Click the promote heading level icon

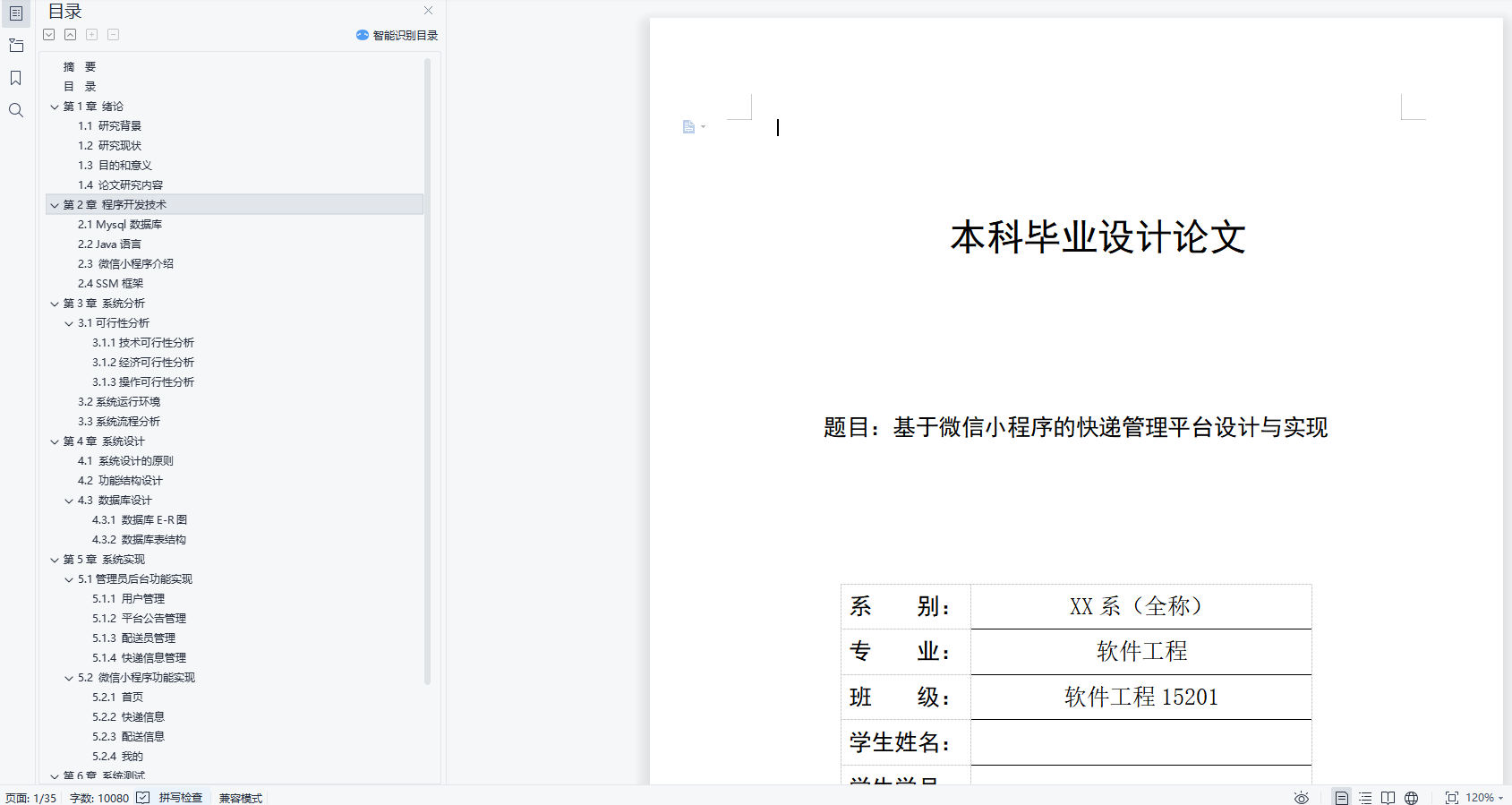(x=92, y=35)
